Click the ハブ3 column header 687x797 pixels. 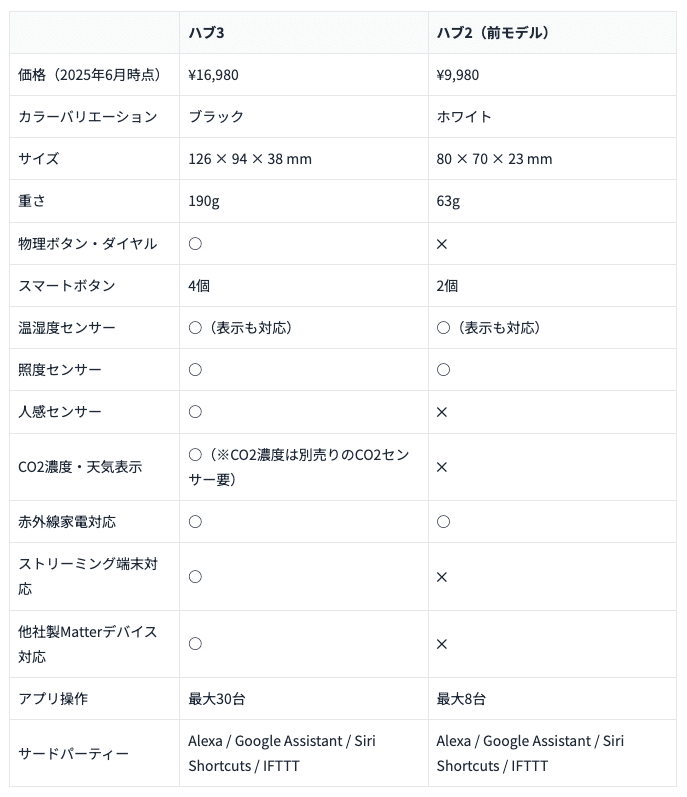click(207, 33)
